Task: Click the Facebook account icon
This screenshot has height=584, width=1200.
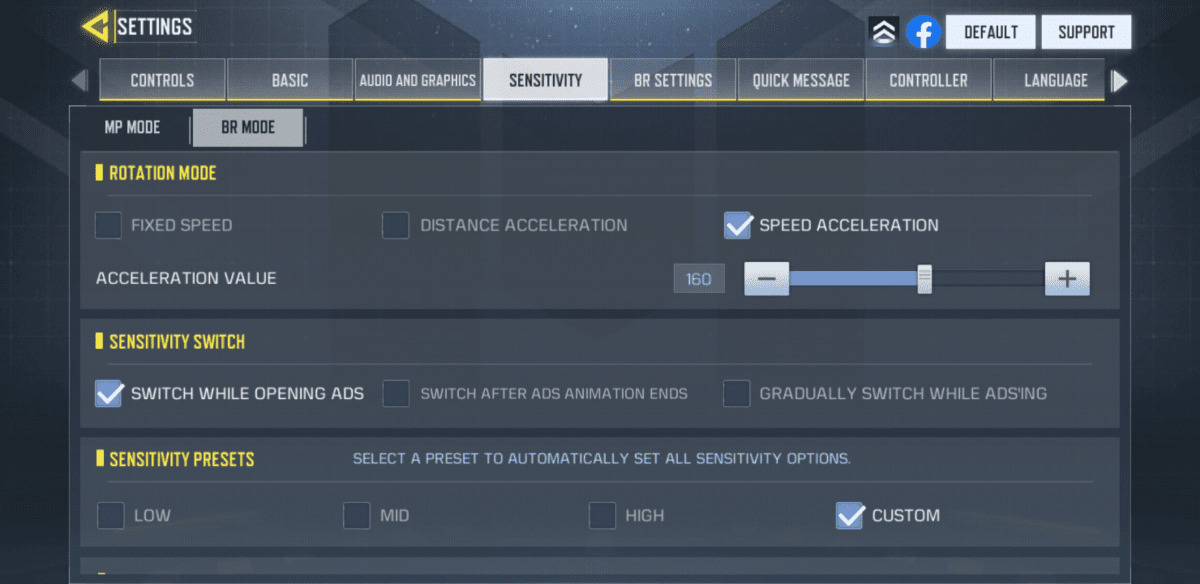Action: point(924,32)
